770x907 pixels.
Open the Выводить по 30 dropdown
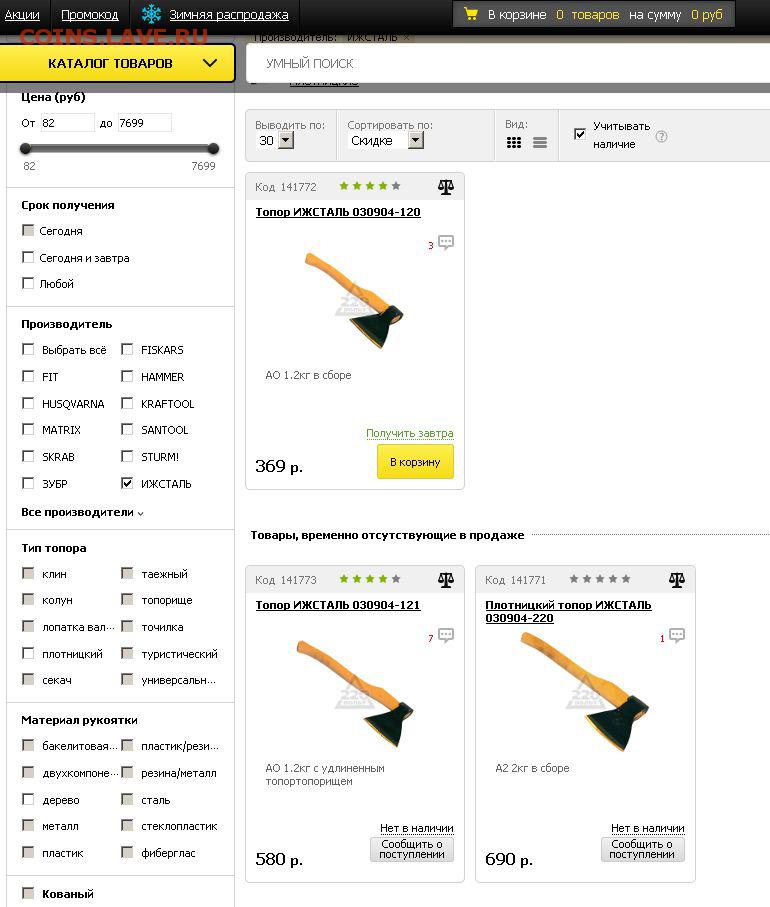(x=275, y=141)
